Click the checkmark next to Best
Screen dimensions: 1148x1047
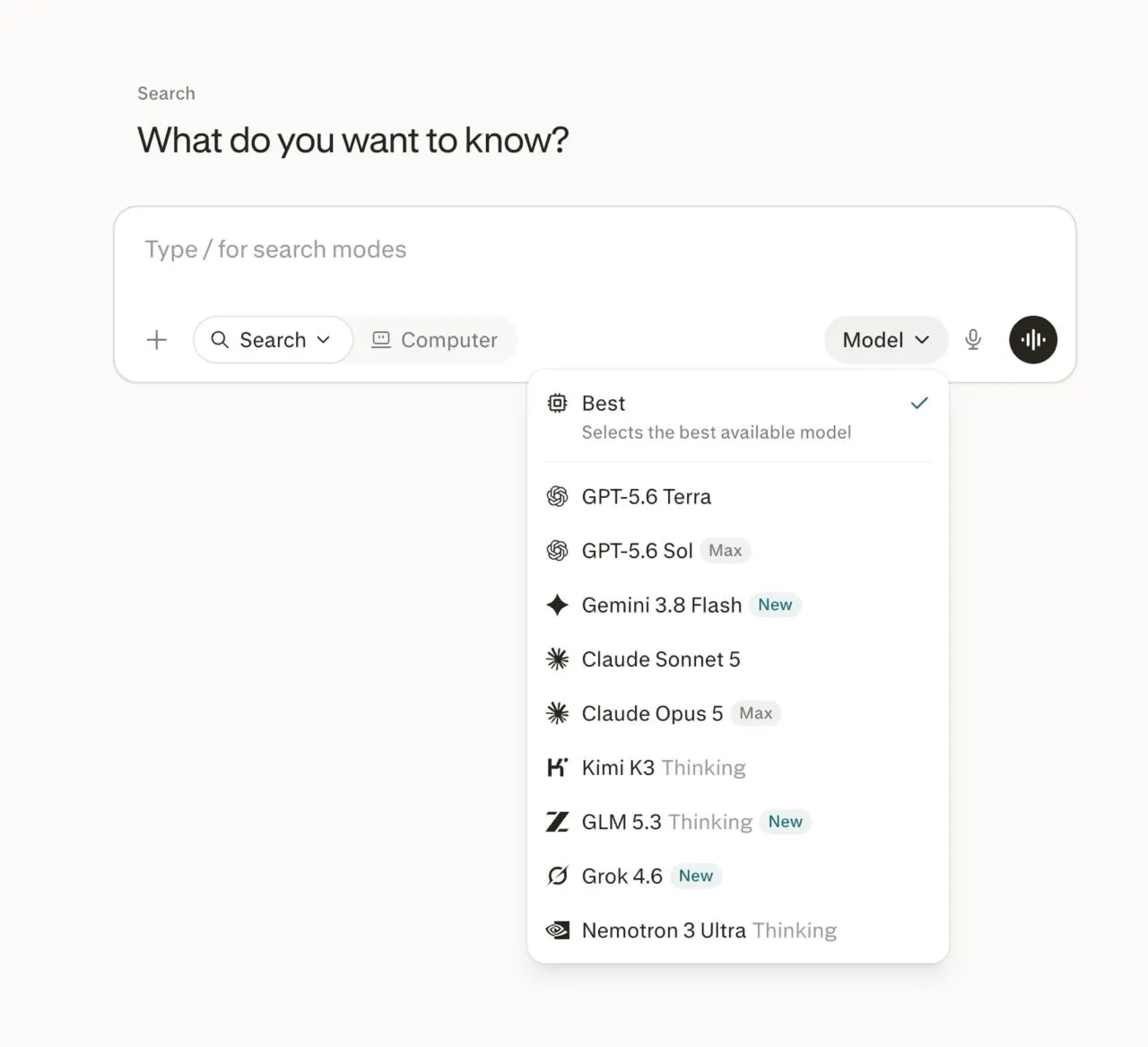click(919, 404)
